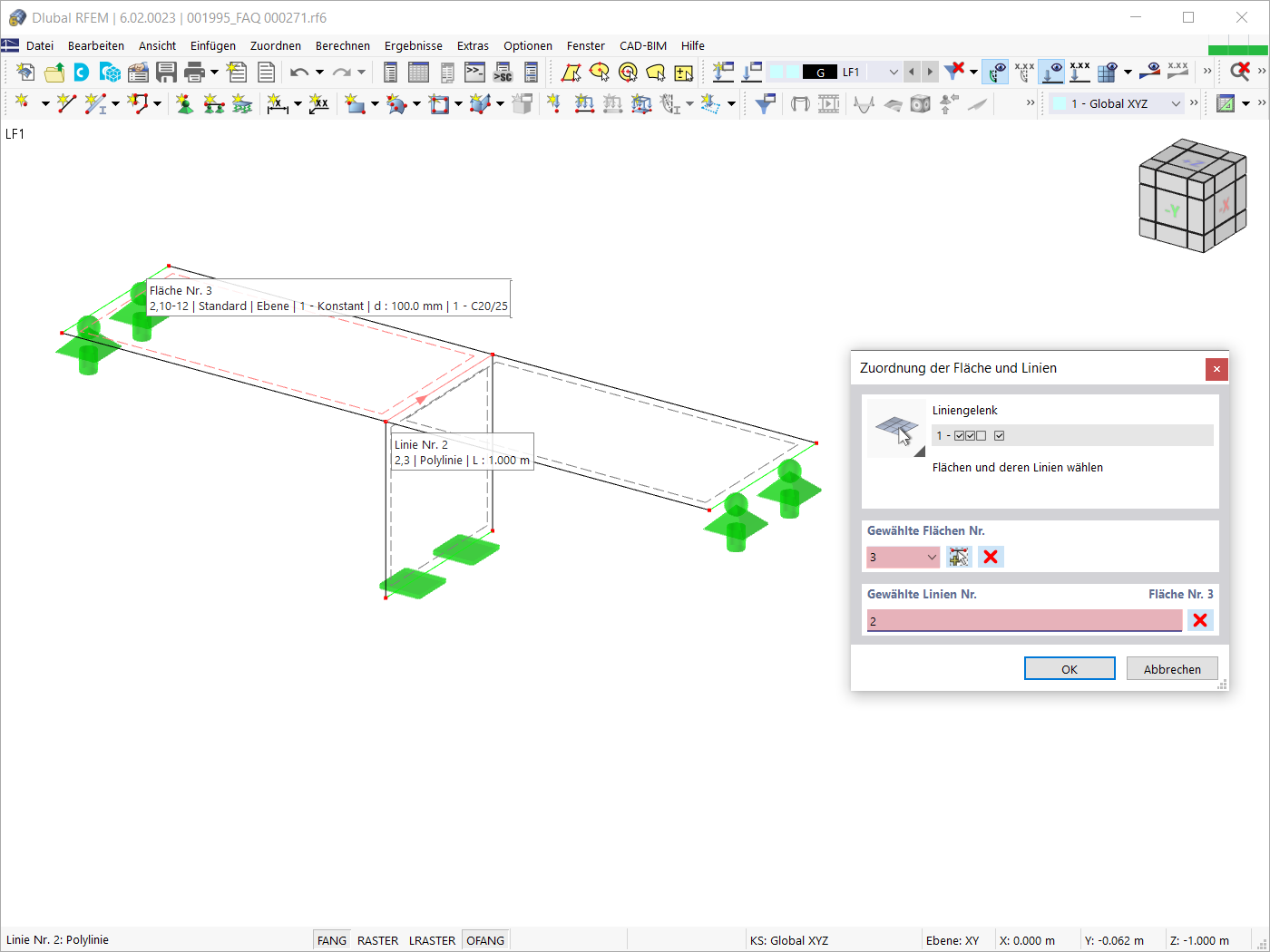Go to previous load case arrow

pos(912,72)
